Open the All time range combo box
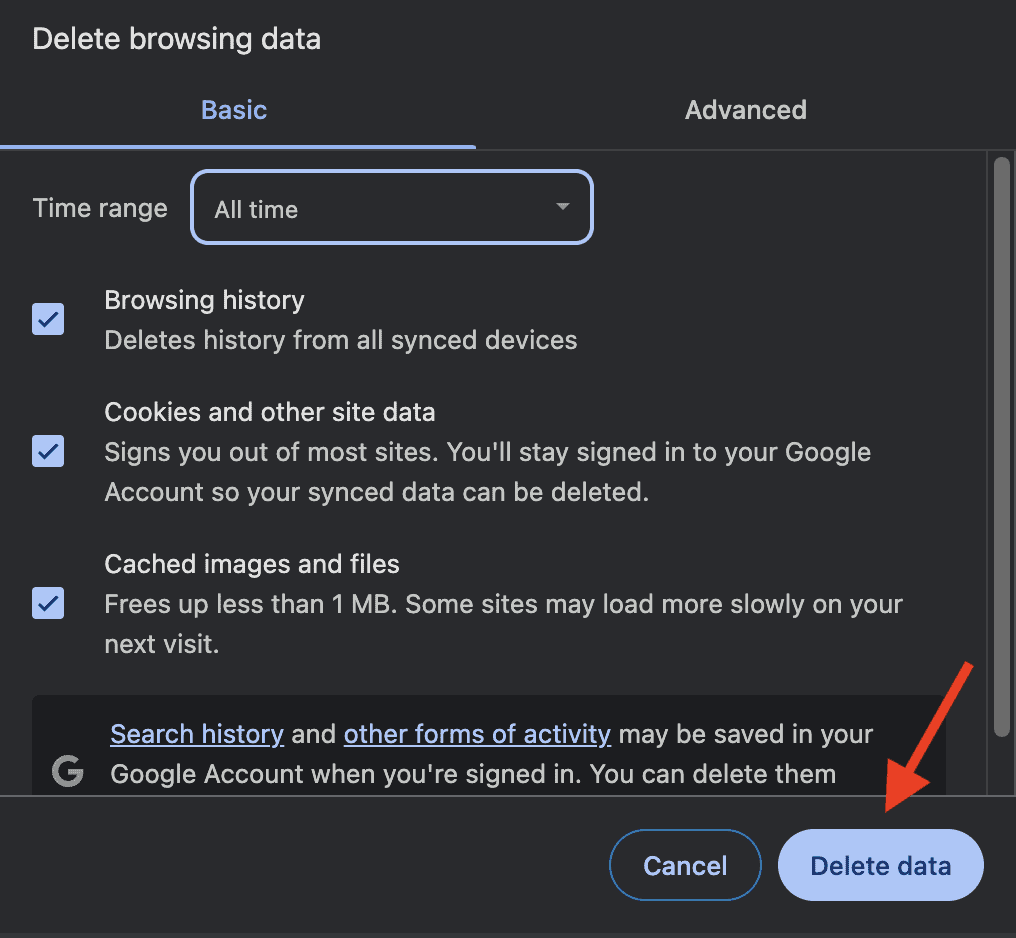 [391, 208]
